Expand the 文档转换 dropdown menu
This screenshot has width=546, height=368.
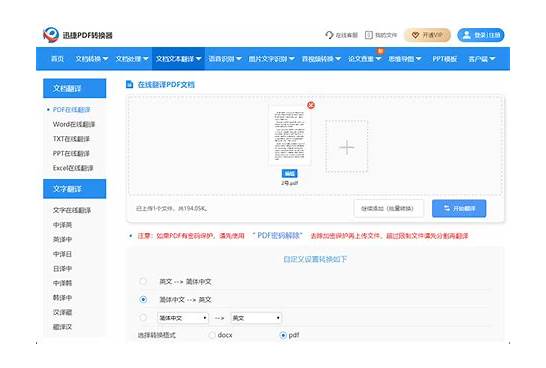92,59
